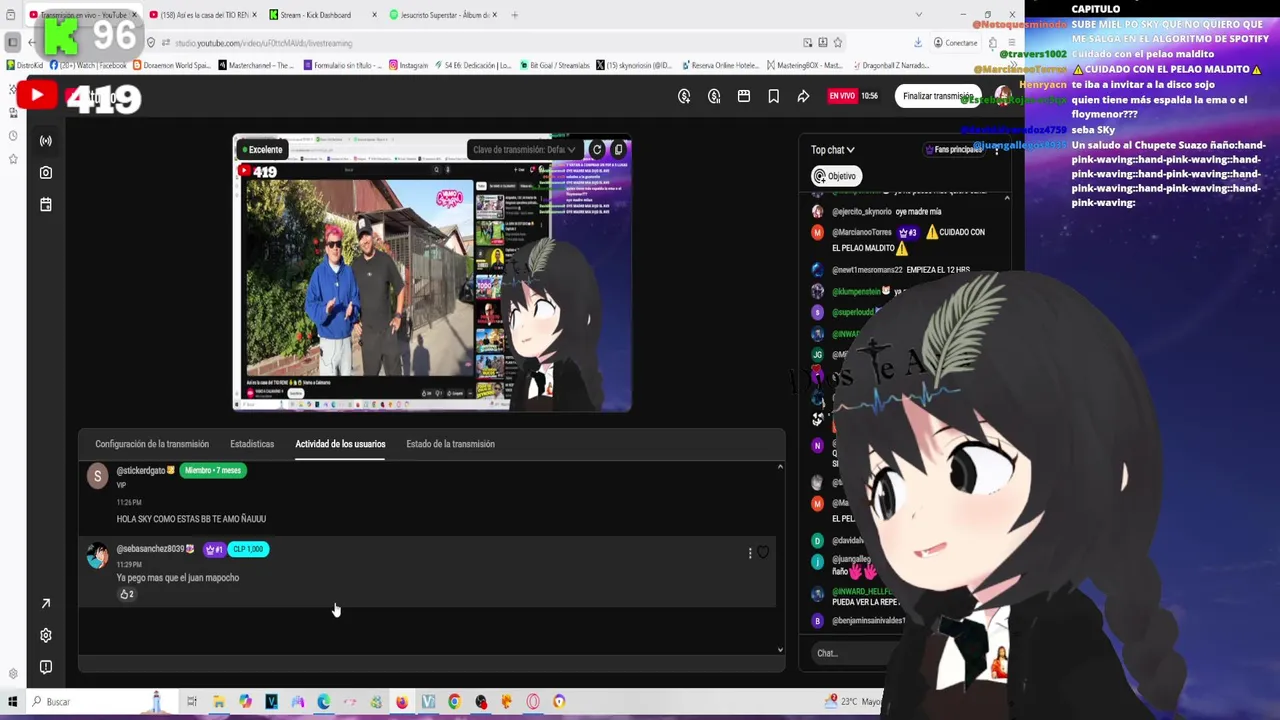Click @stickerdgato username in activity list

pos(141,471)
